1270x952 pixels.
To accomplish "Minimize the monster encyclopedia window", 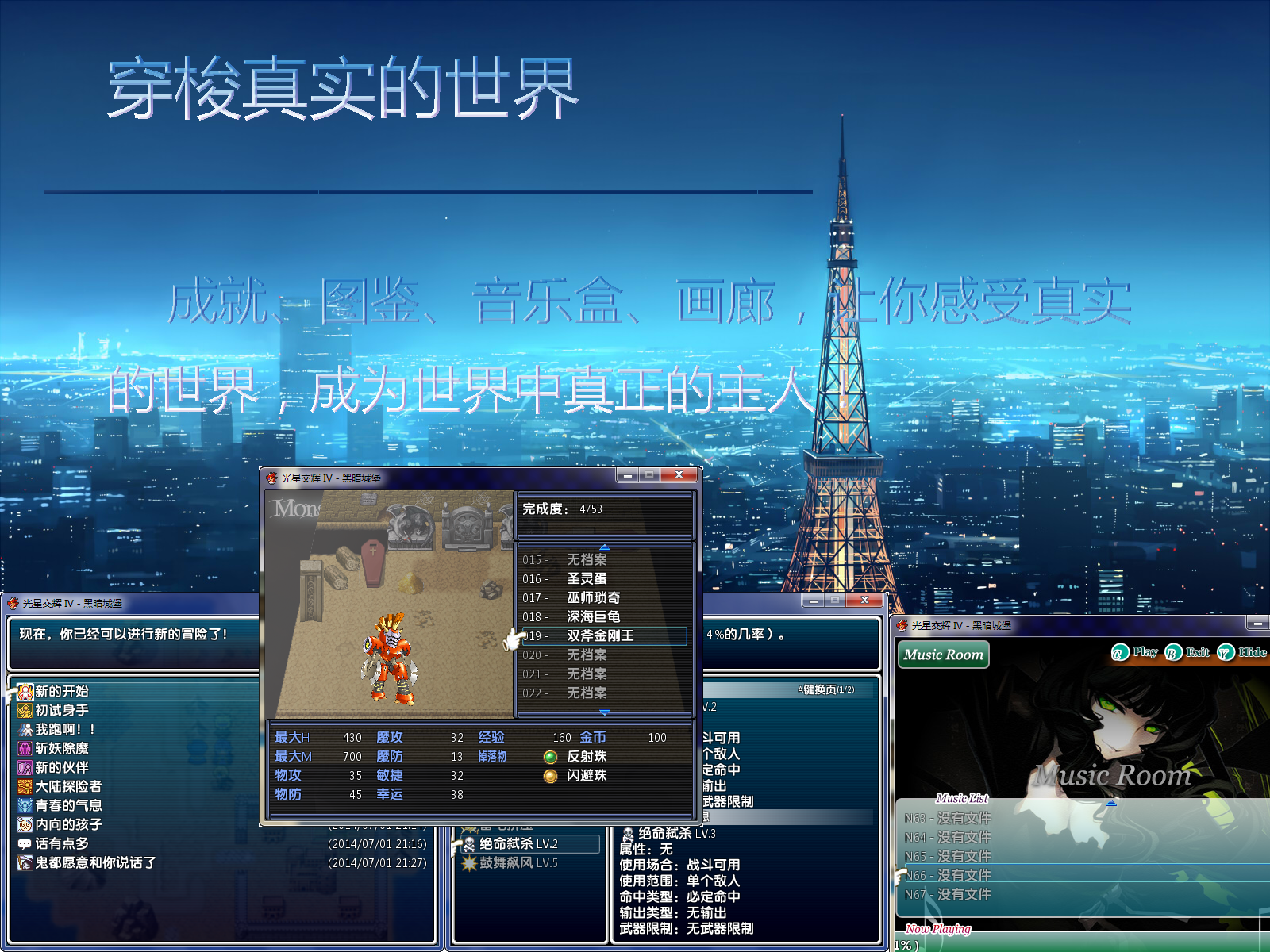I will pyautogui.click(x=627, y=475).
